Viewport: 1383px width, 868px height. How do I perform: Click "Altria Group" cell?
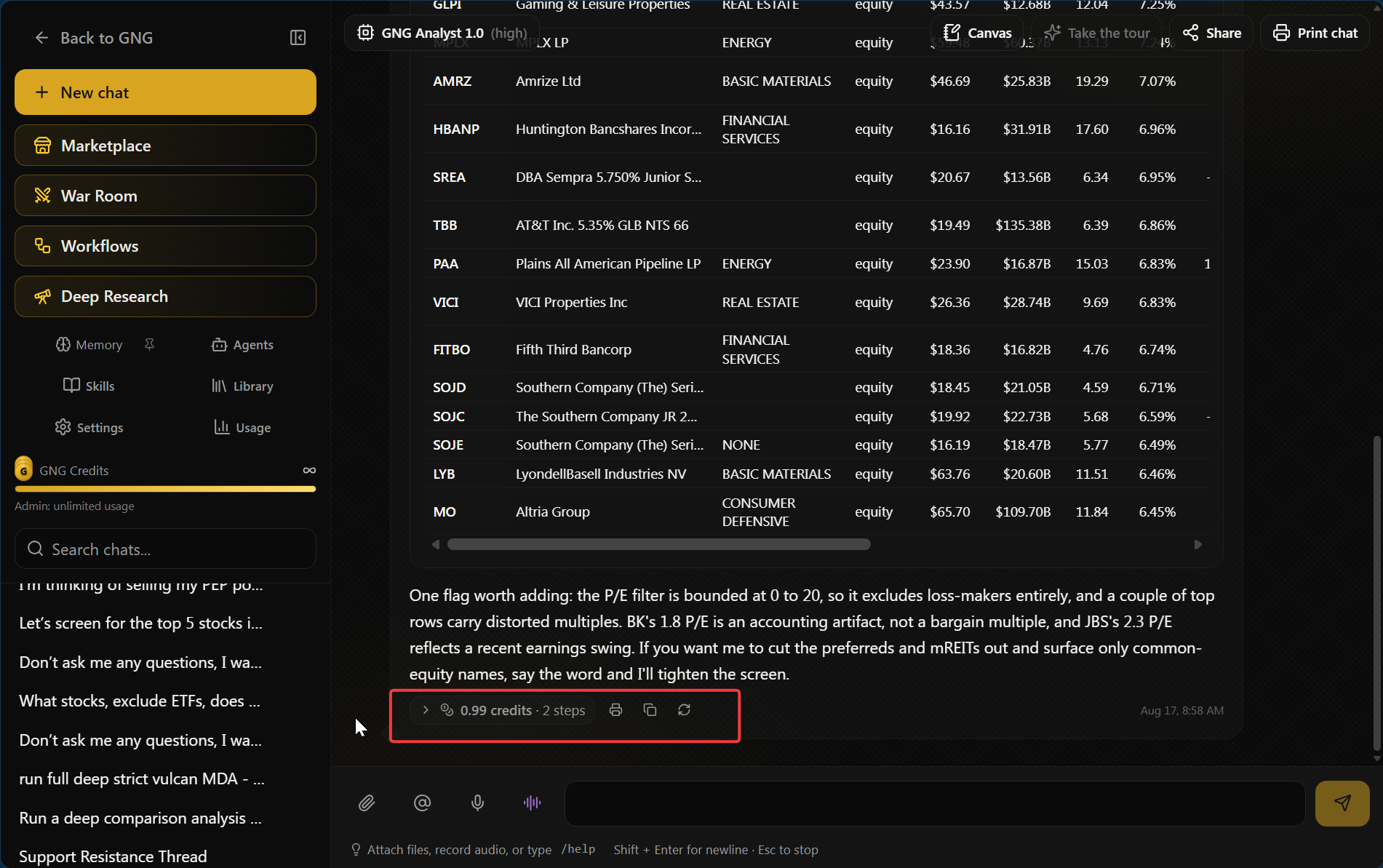[x=553, y=512]
